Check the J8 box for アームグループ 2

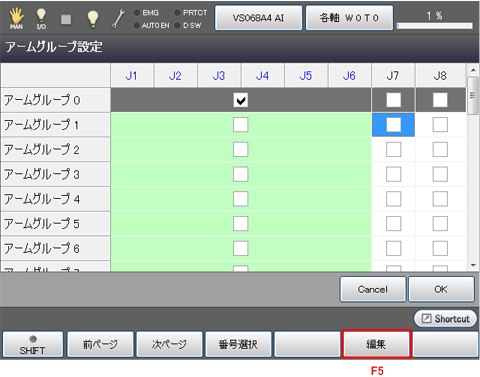440,149
